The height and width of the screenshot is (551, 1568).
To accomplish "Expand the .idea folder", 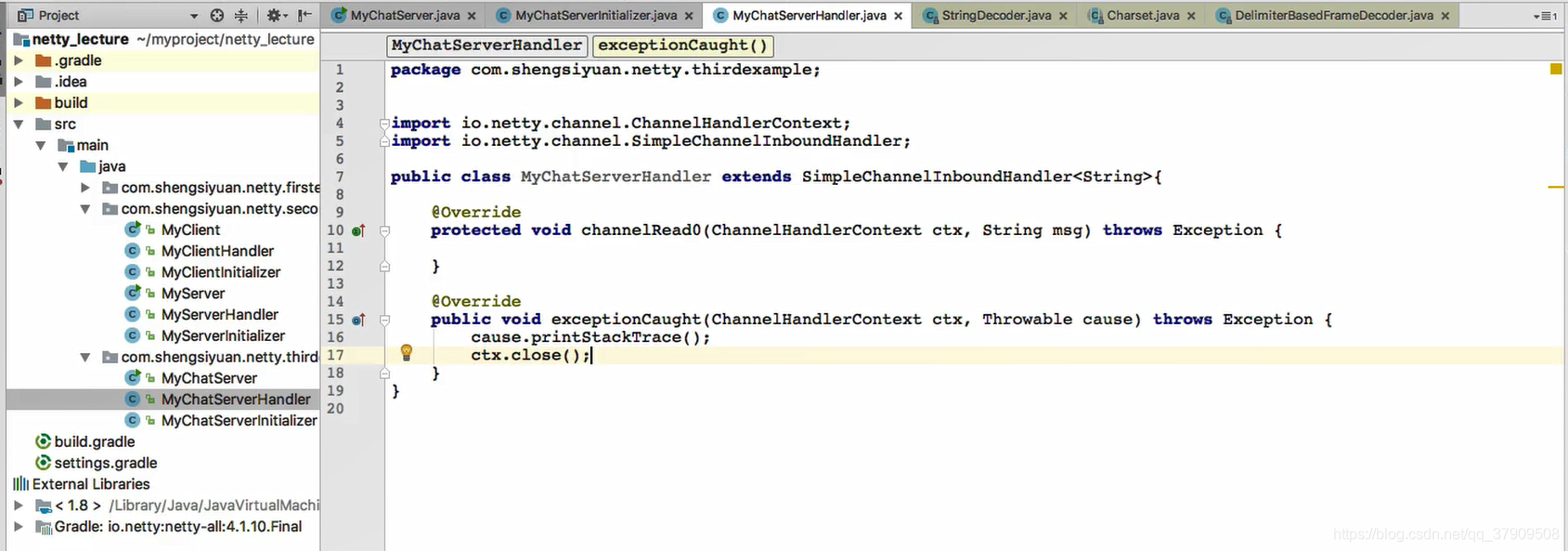I will point(18,82).
